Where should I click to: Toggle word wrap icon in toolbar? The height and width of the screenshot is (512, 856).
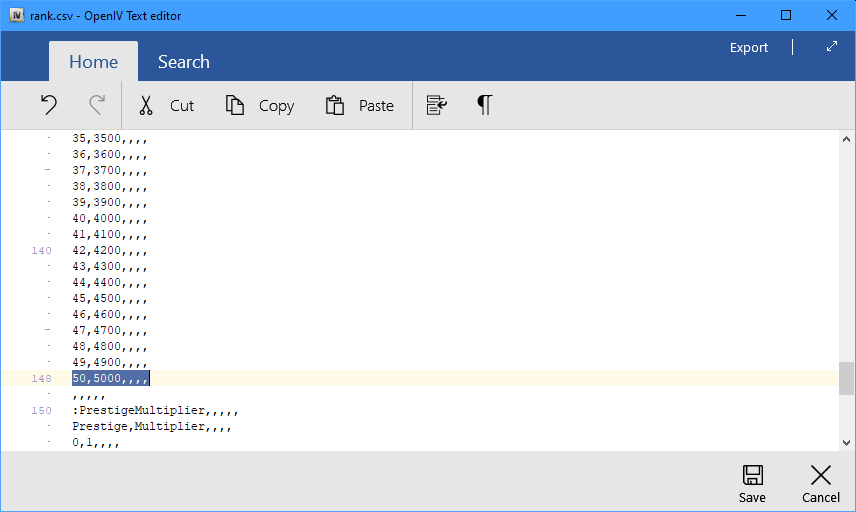[437, 105]
